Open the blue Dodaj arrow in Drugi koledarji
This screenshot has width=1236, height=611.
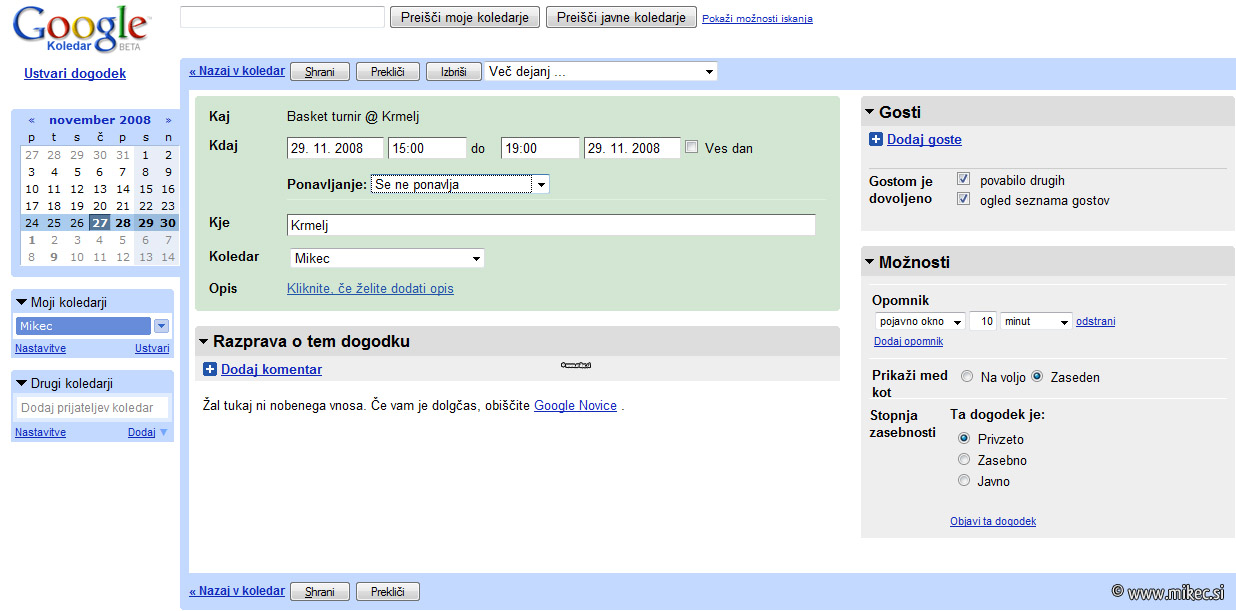pos(166,432)
